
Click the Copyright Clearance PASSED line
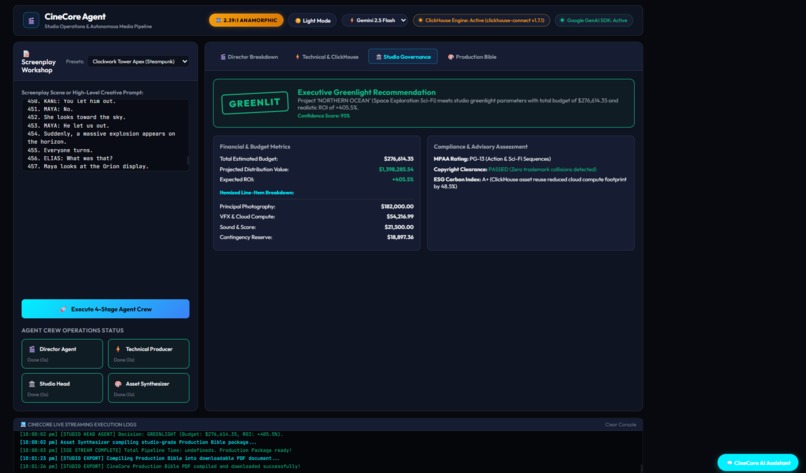pyautogui.click(x=515, y=169)
